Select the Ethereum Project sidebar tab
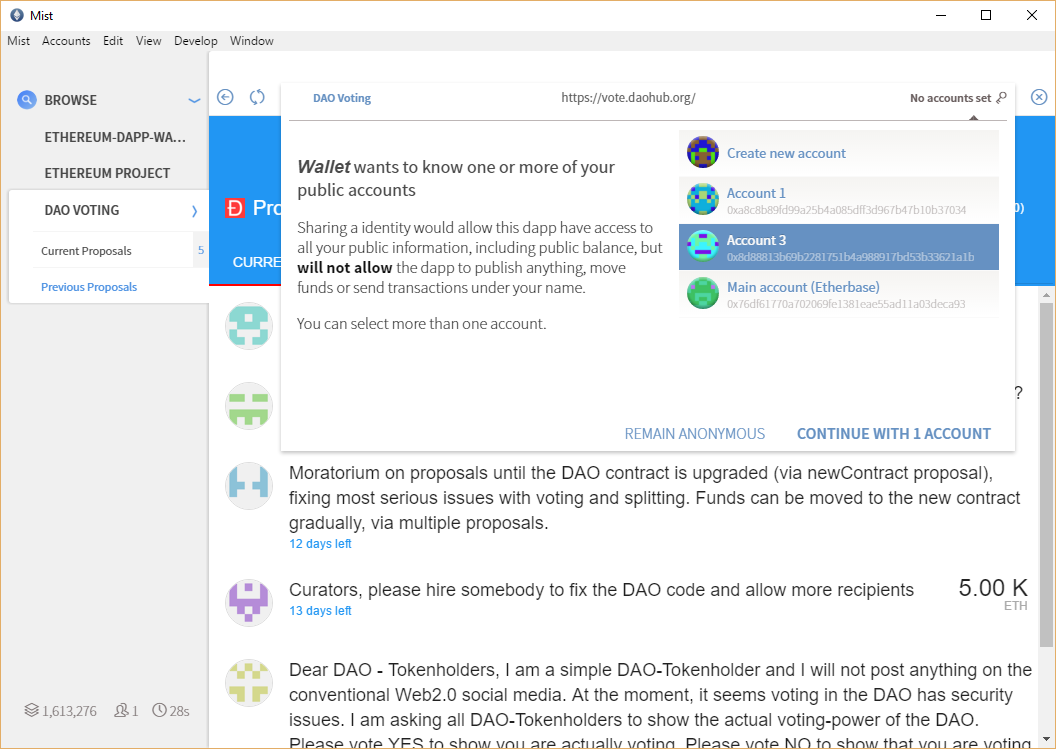This screenshot has height=749, width=1056. pyautogui.click(x=108, y=173)
